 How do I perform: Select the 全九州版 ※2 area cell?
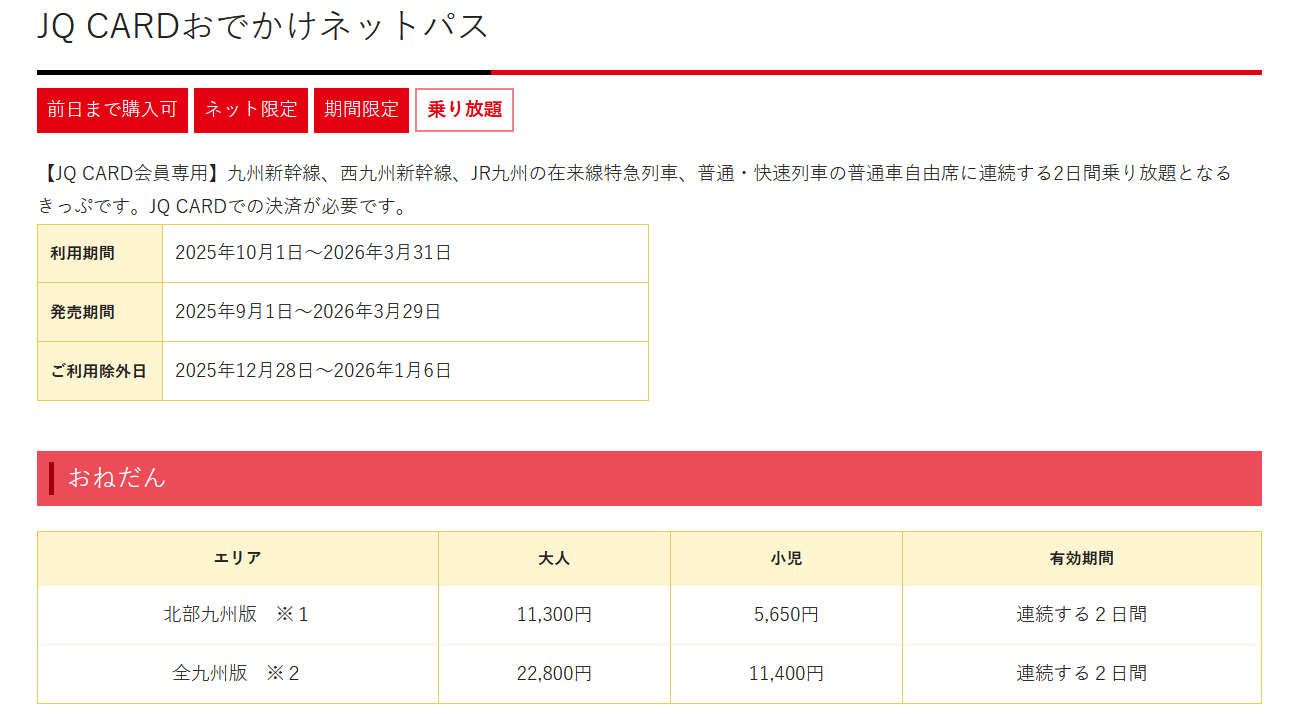point(237,674)
